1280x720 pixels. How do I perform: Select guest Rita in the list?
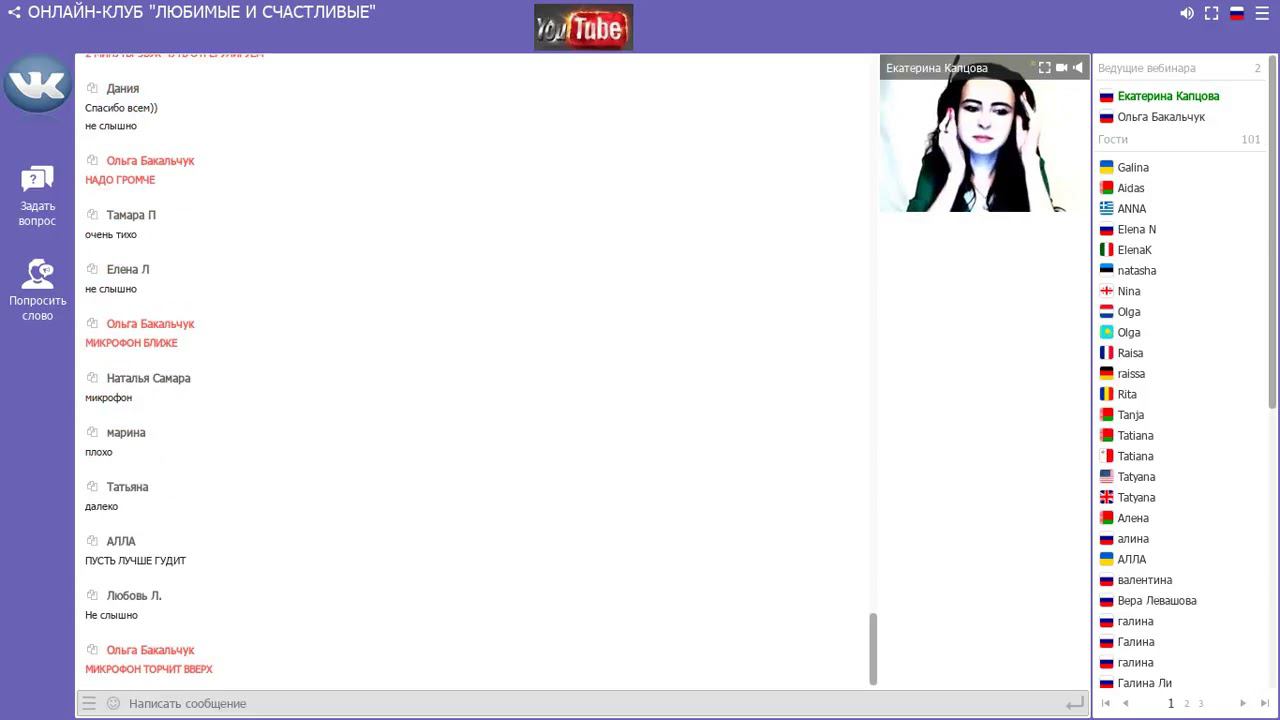pyautogui.click(x=1127, y=394)
